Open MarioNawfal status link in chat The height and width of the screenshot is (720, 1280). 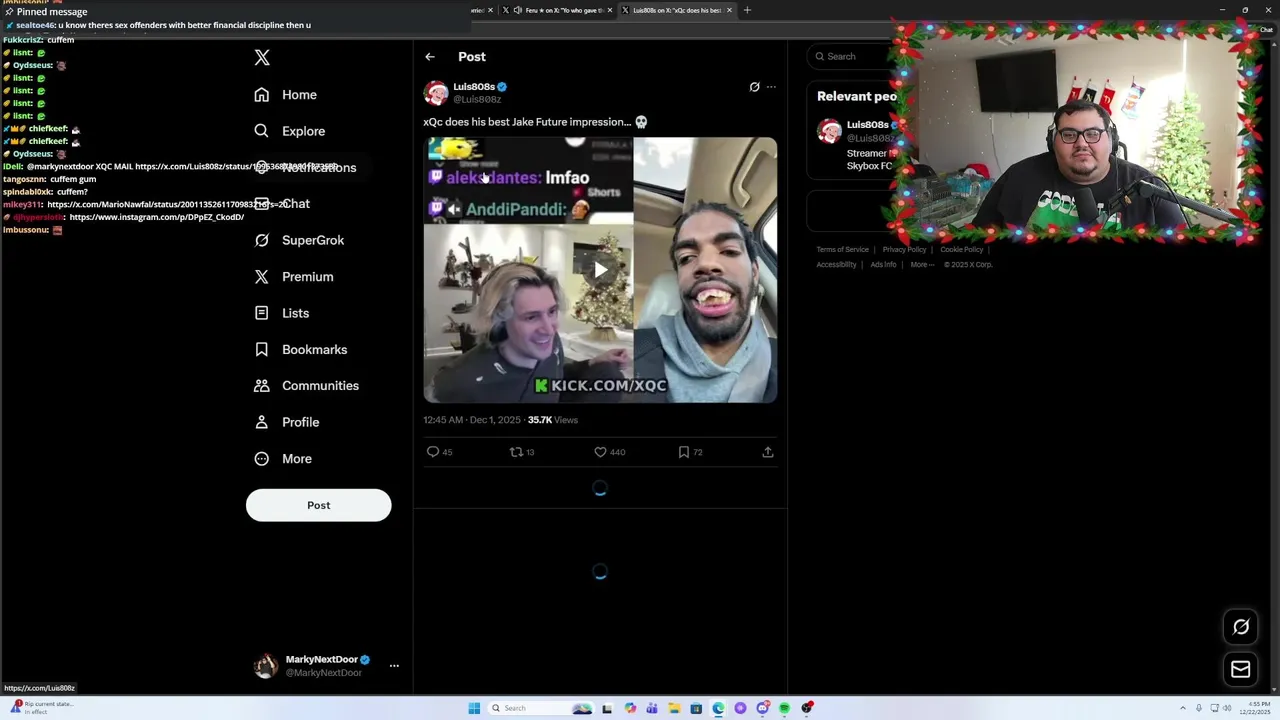166,205
